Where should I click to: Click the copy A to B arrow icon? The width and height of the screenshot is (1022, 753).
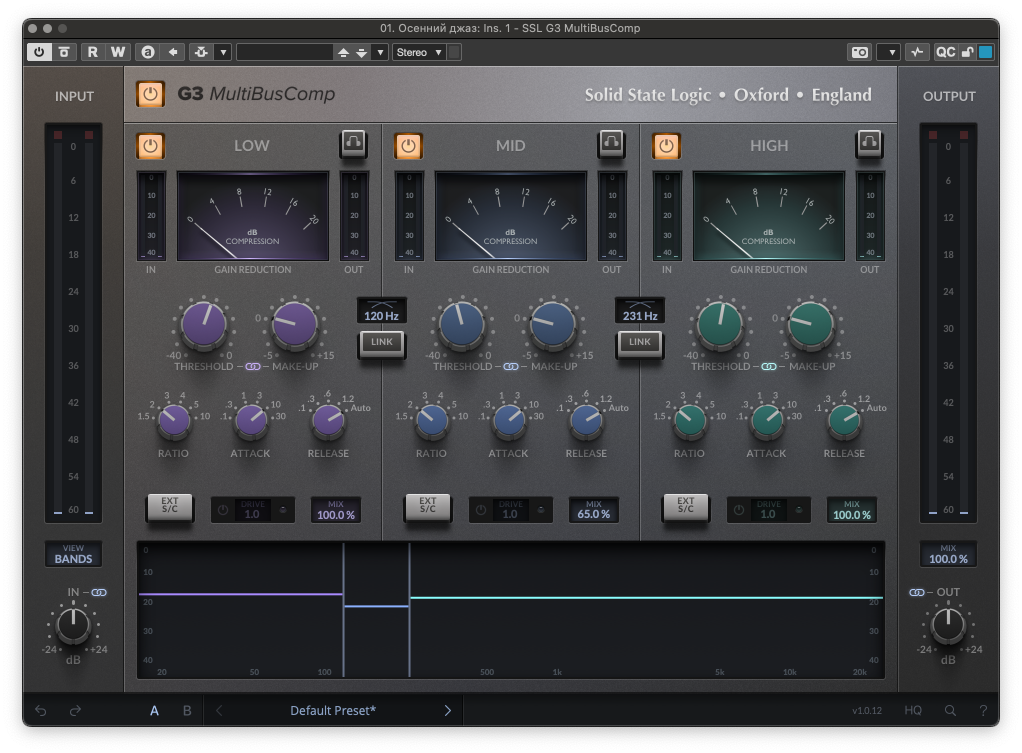(173, 52)
